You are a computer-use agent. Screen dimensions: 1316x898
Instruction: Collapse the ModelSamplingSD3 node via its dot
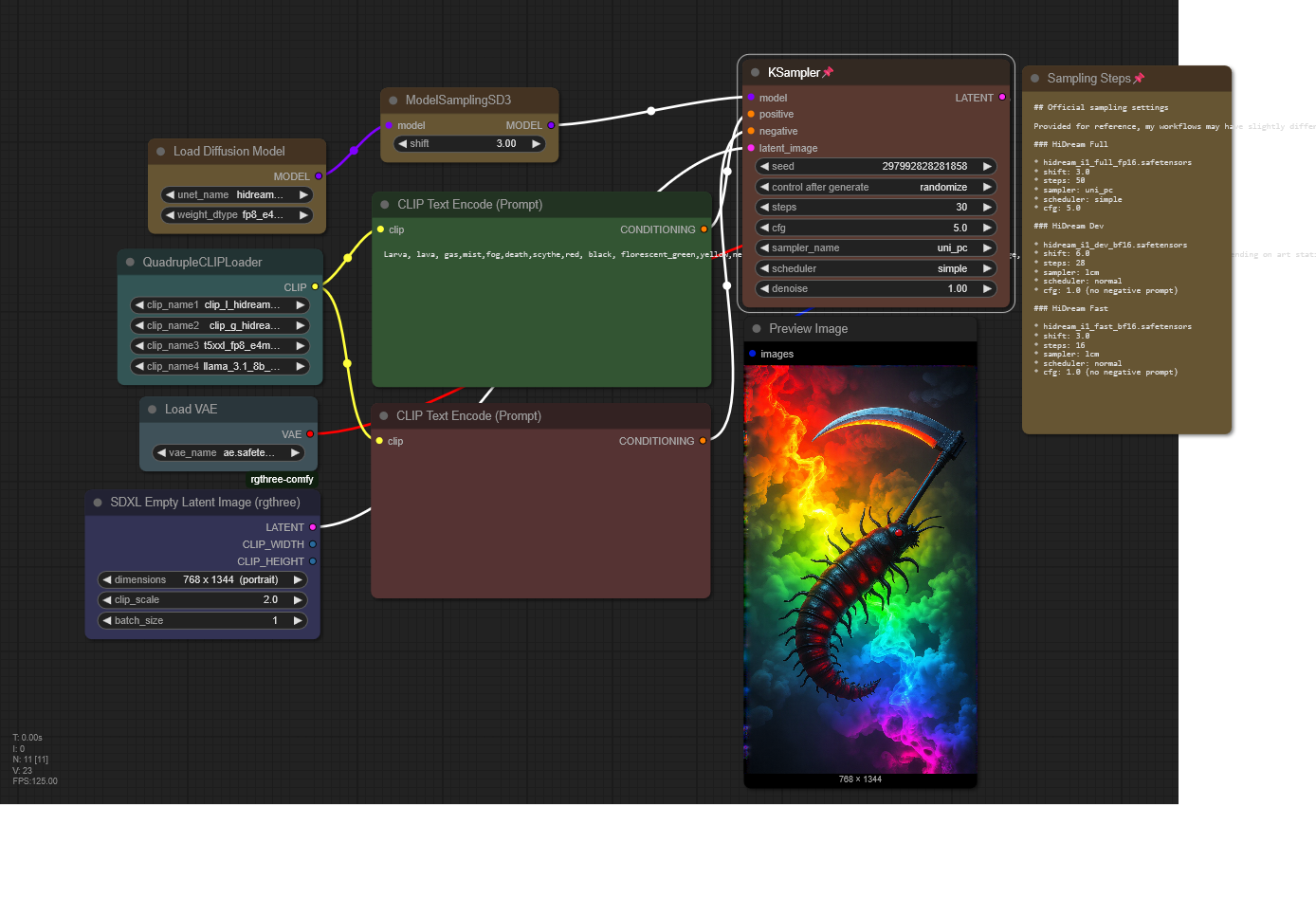[393, 101]
